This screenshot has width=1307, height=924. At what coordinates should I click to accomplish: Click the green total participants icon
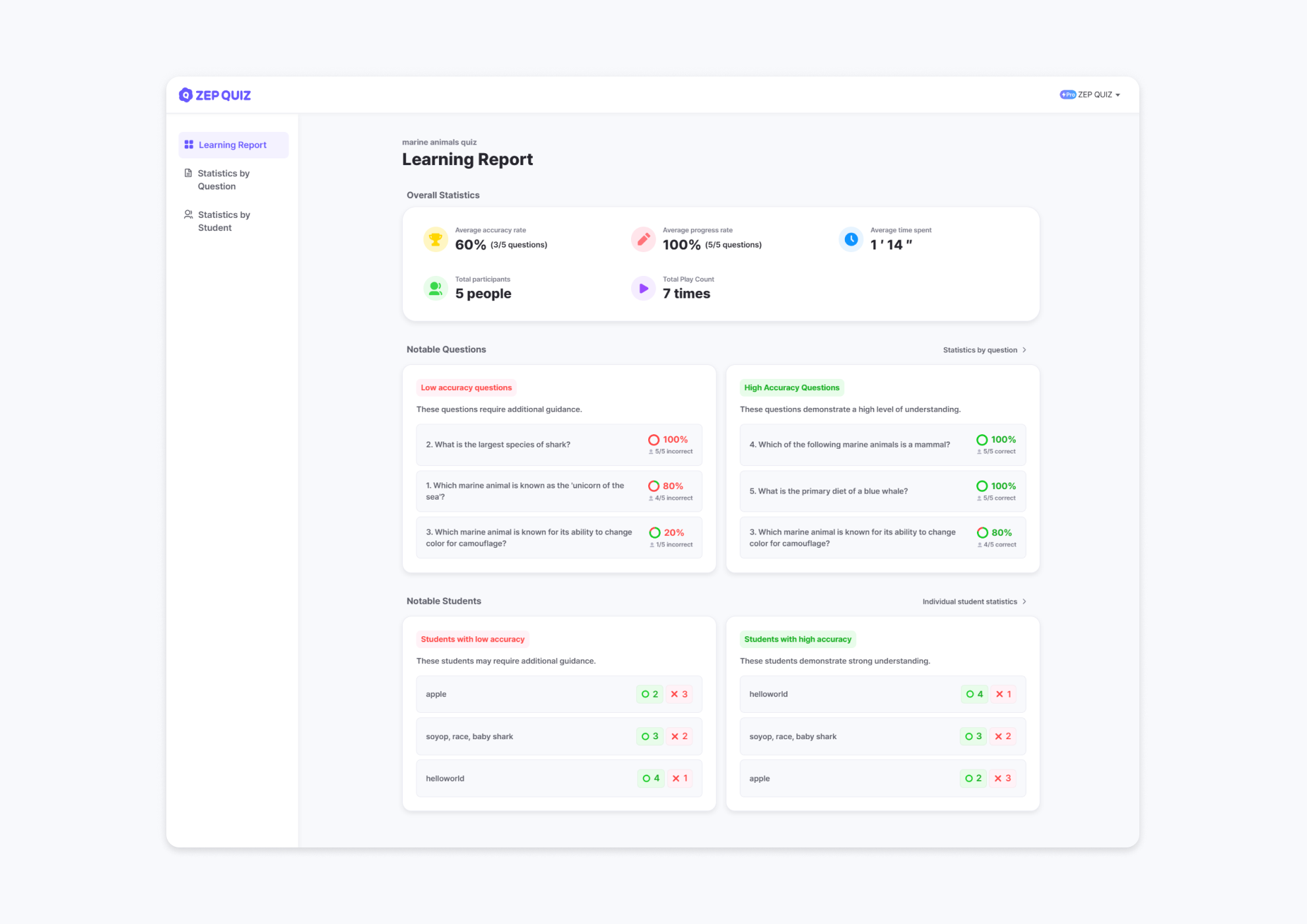(436, 288)
